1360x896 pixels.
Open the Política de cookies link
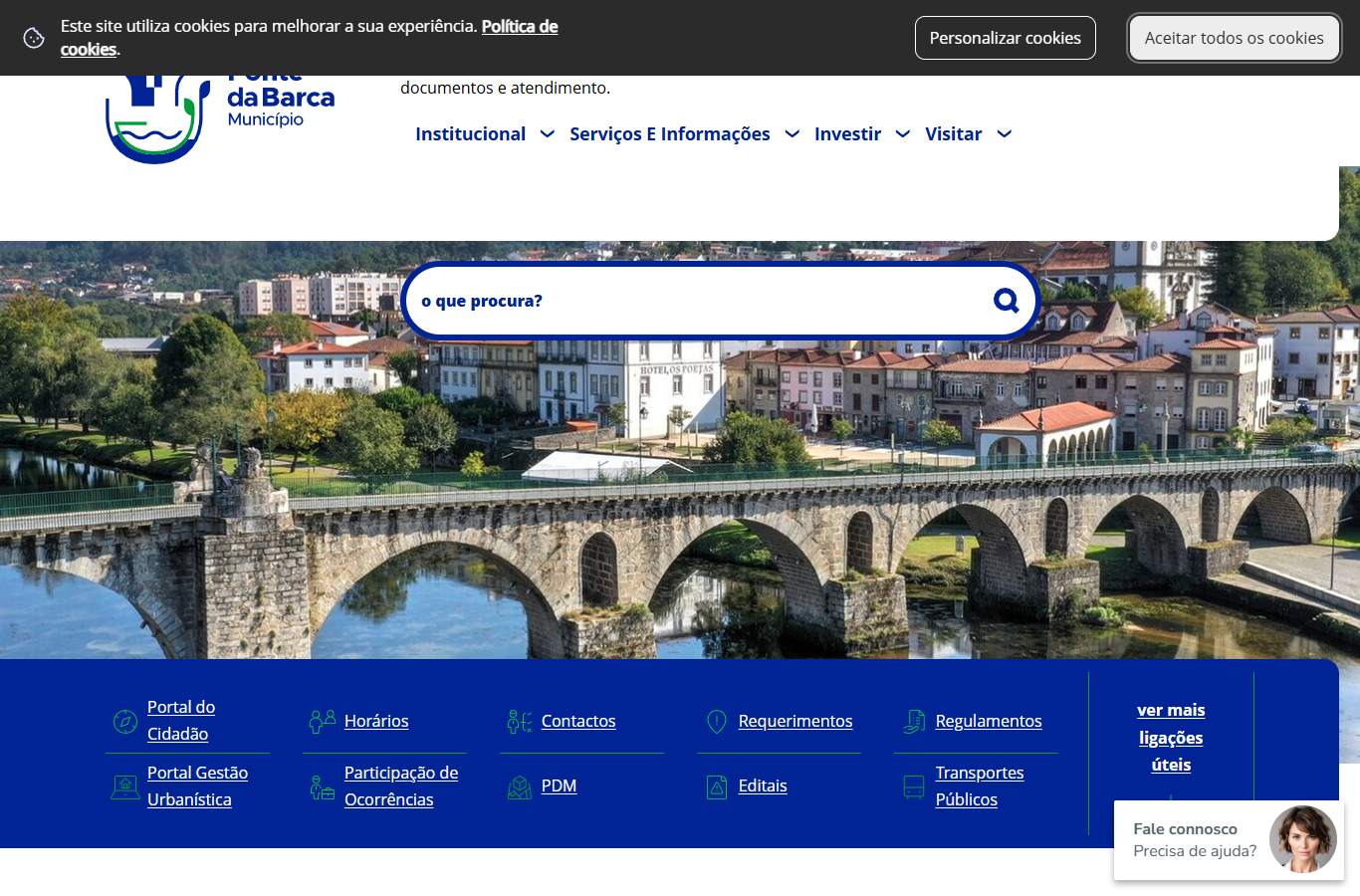tap(520, 27)
